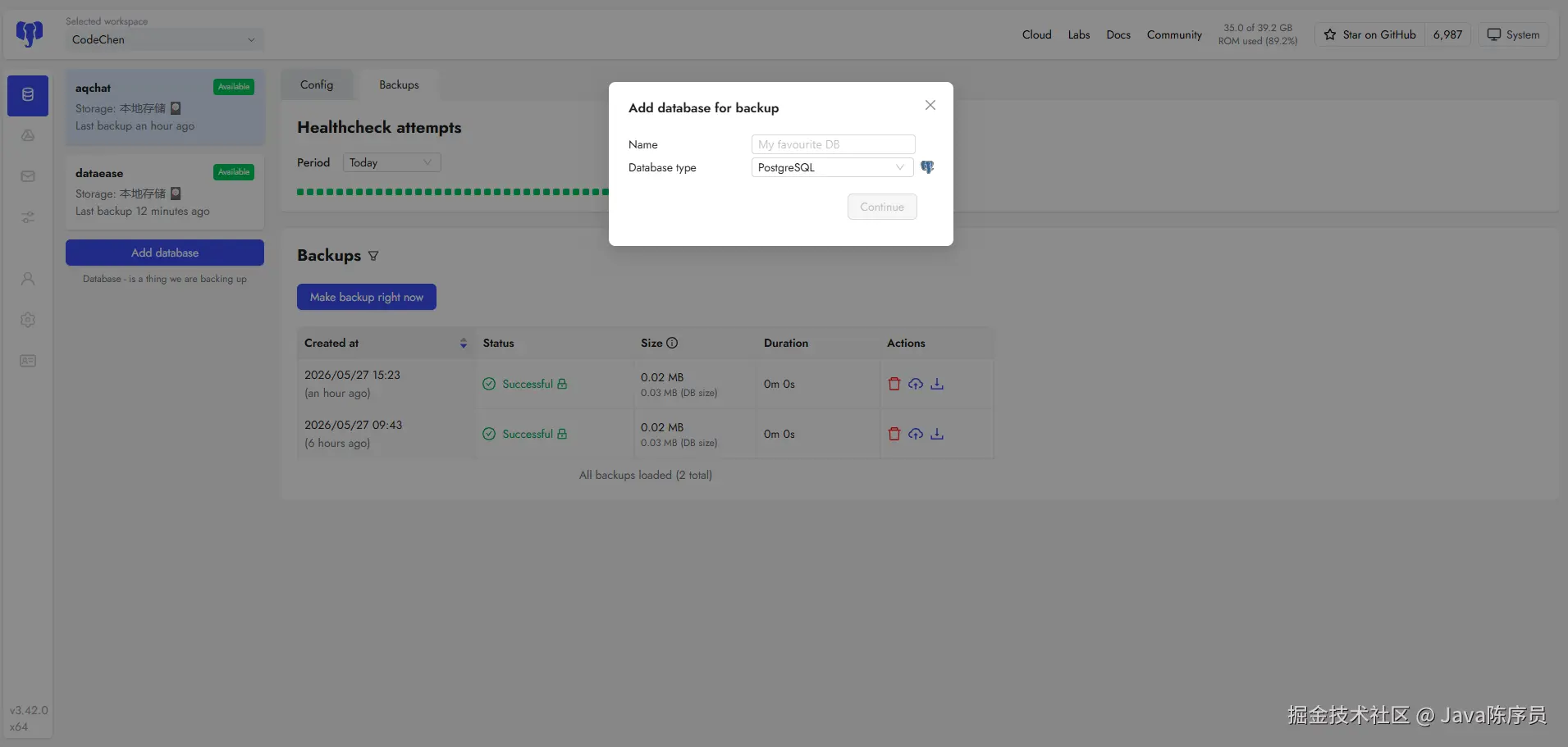Click the lock icon on the 15:23 backup

click(x=562, y=384)
